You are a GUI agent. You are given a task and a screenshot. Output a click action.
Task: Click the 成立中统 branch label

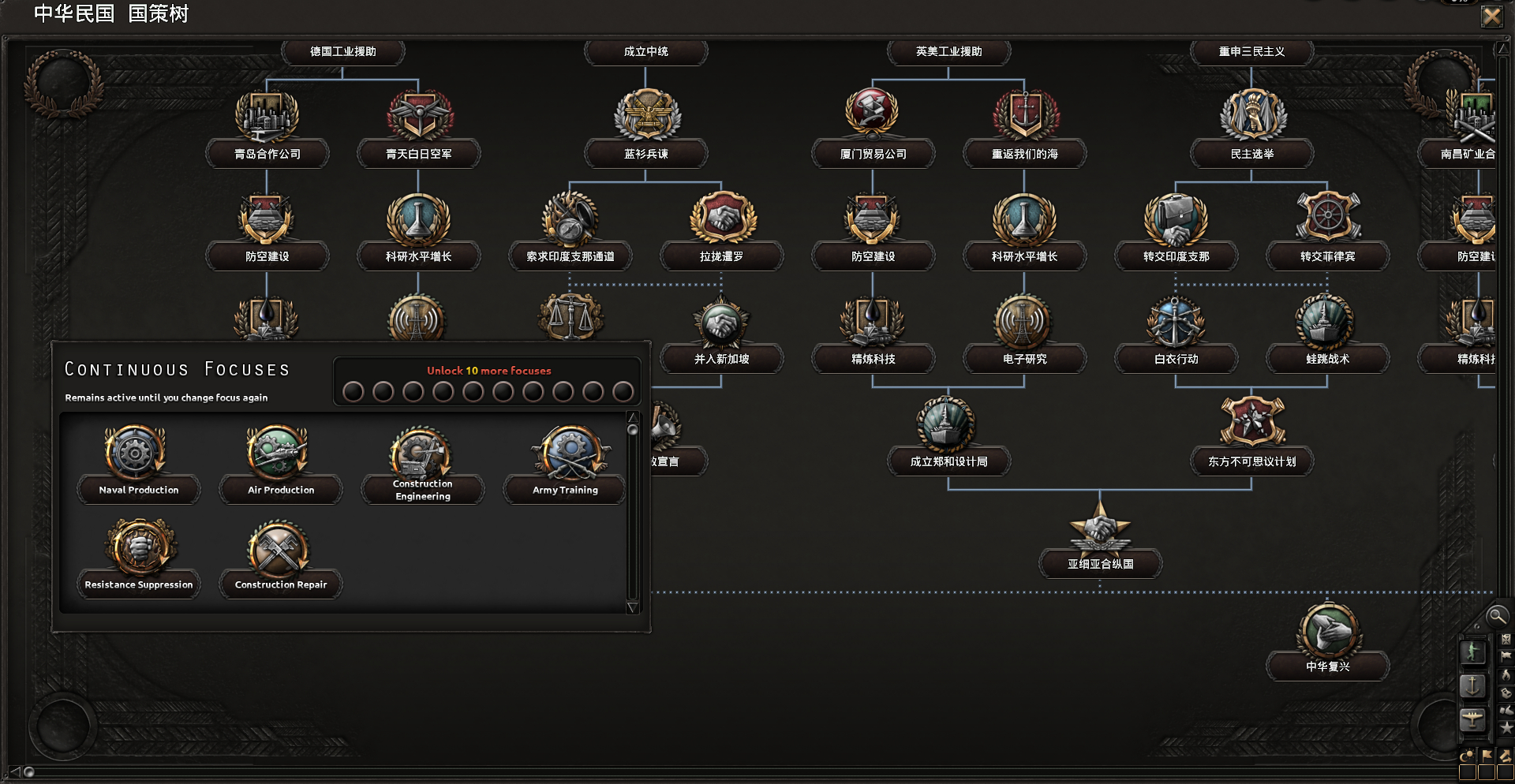click(x=645, y=52)
